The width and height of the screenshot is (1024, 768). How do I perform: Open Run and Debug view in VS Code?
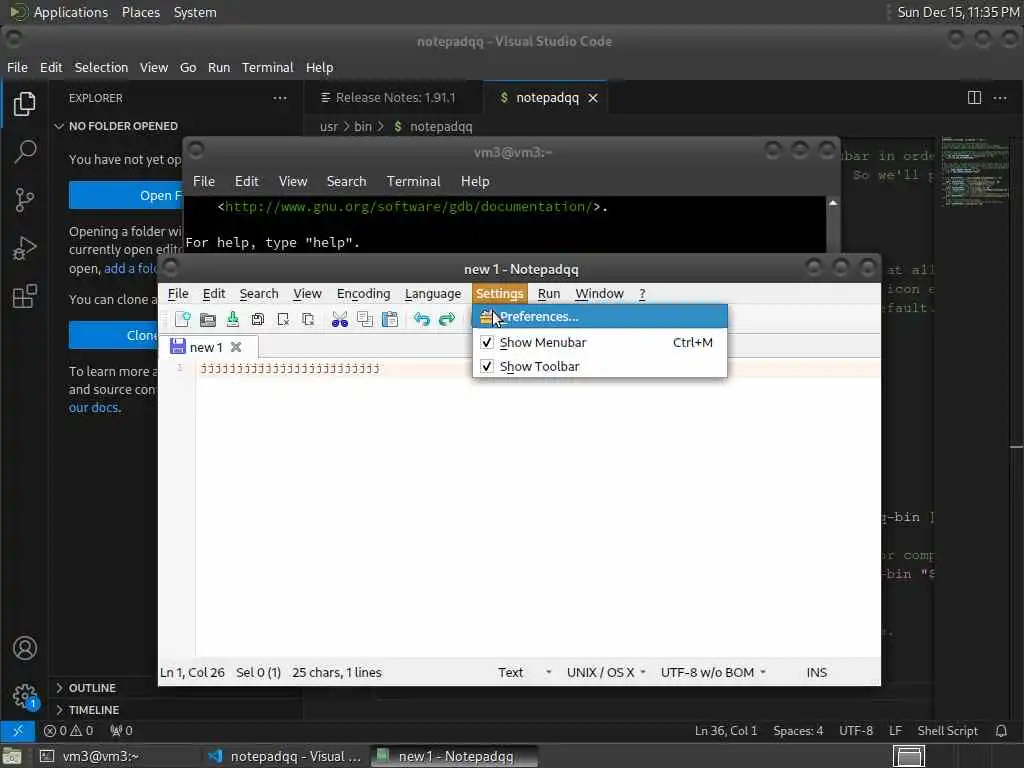click(25, 248)
